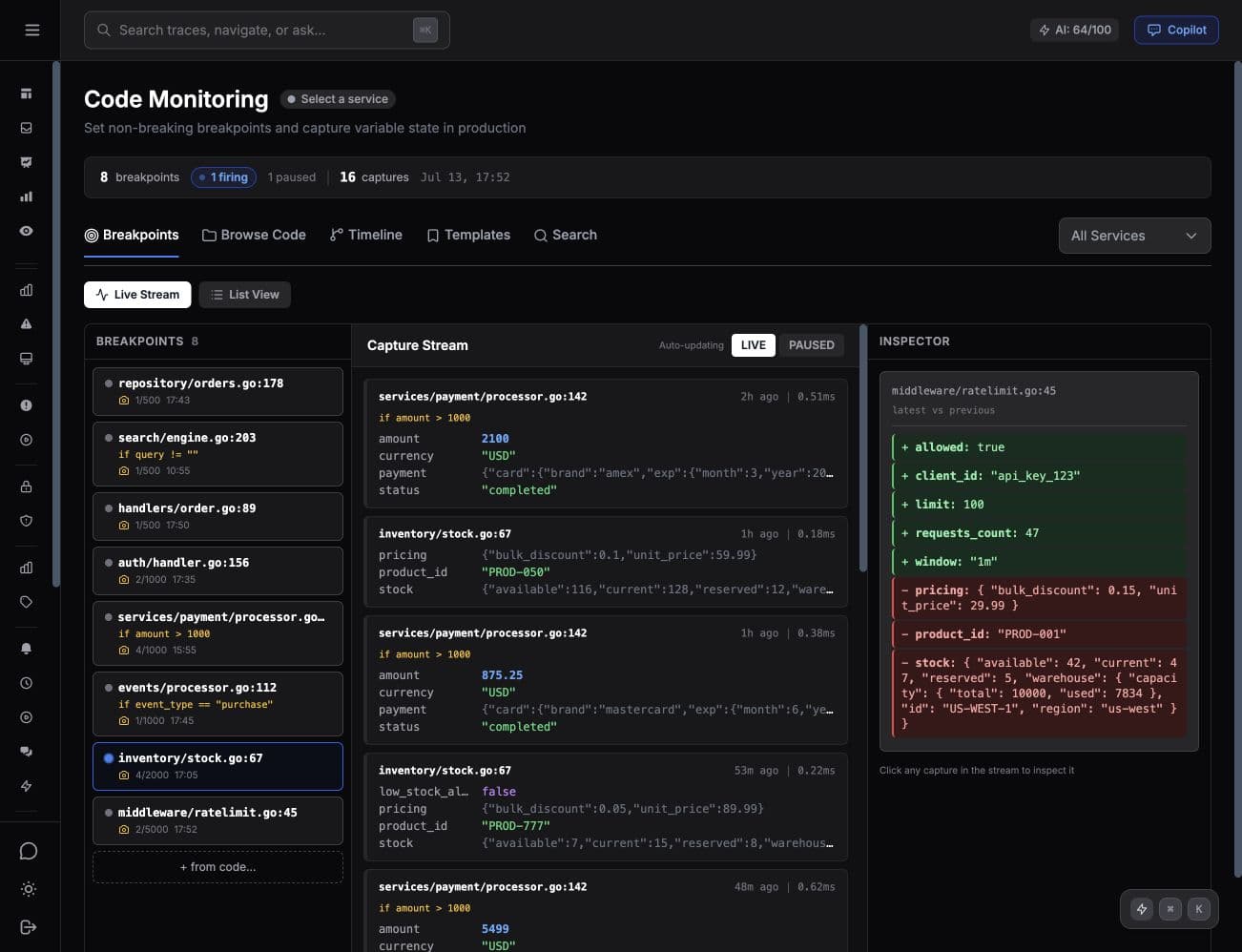Click the left sidebar scrollbar
The image size is (1242, 952).
pos(55,324)
